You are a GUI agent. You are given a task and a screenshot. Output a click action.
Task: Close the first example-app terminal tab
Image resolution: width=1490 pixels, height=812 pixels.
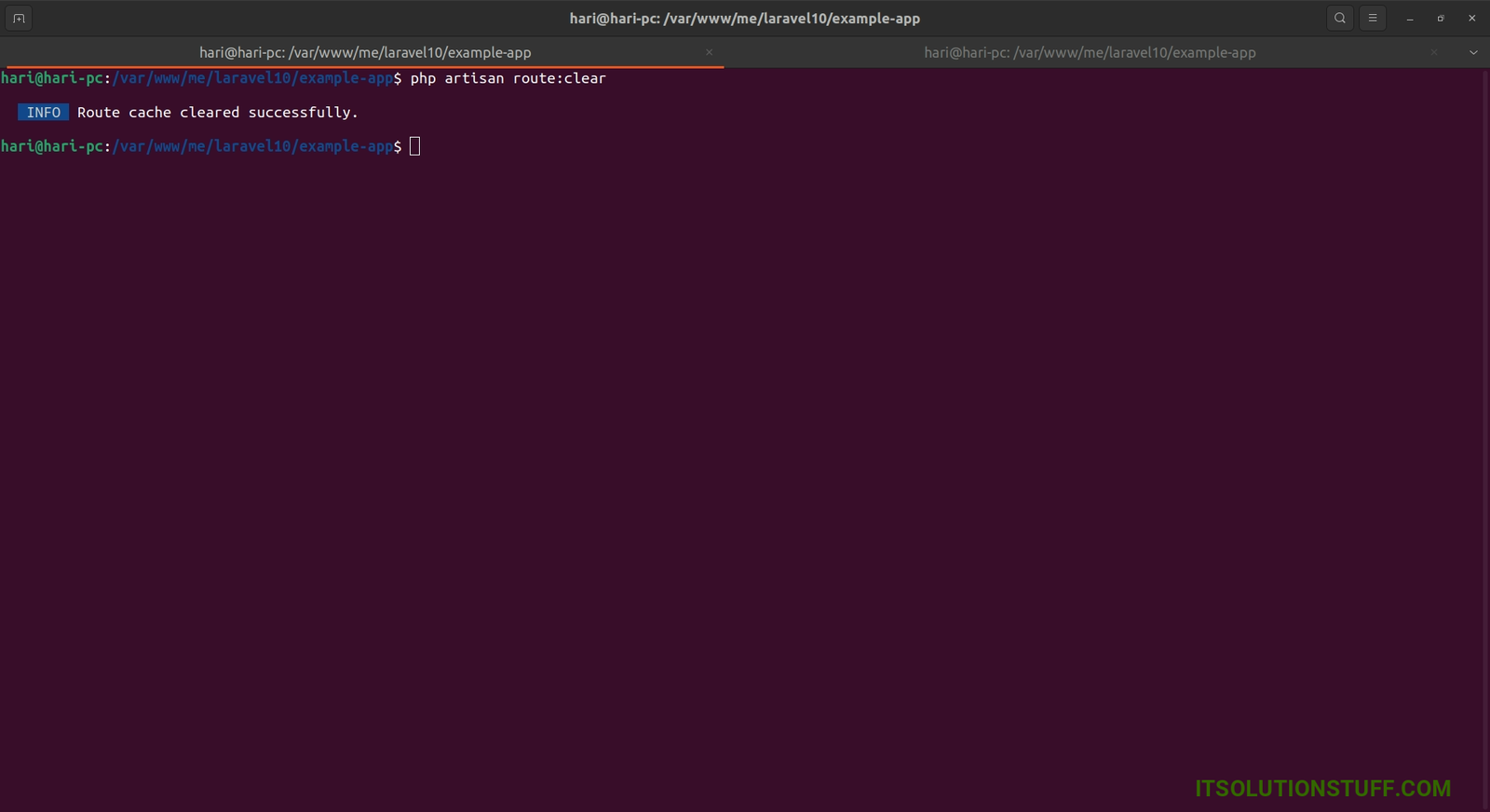coord(710,52)
